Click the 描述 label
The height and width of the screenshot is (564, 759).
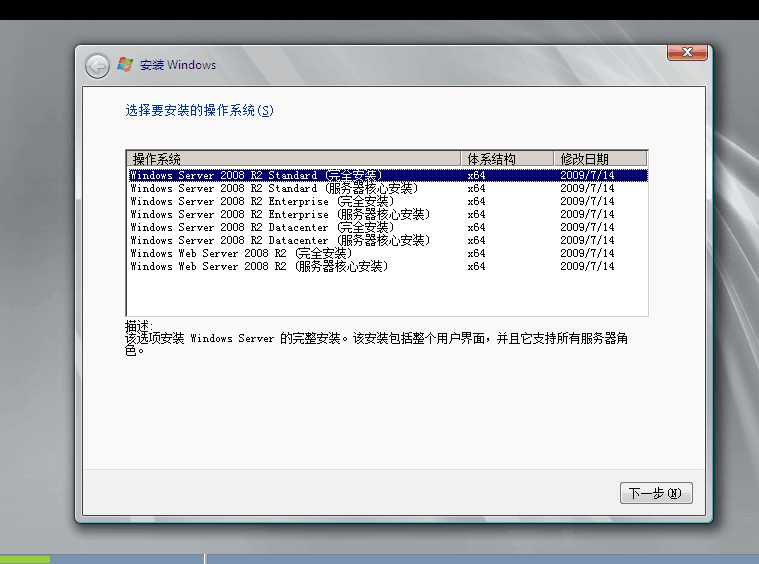pos(138,325)
